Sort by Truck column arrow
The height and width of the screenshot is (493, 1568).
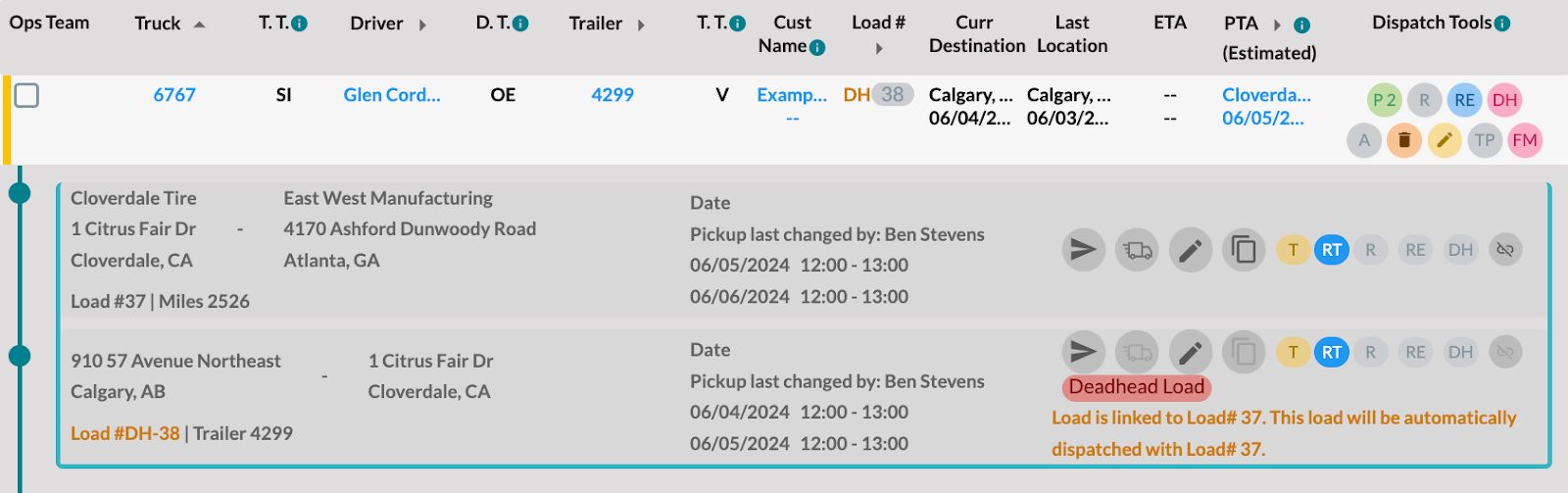coord(199,25)
